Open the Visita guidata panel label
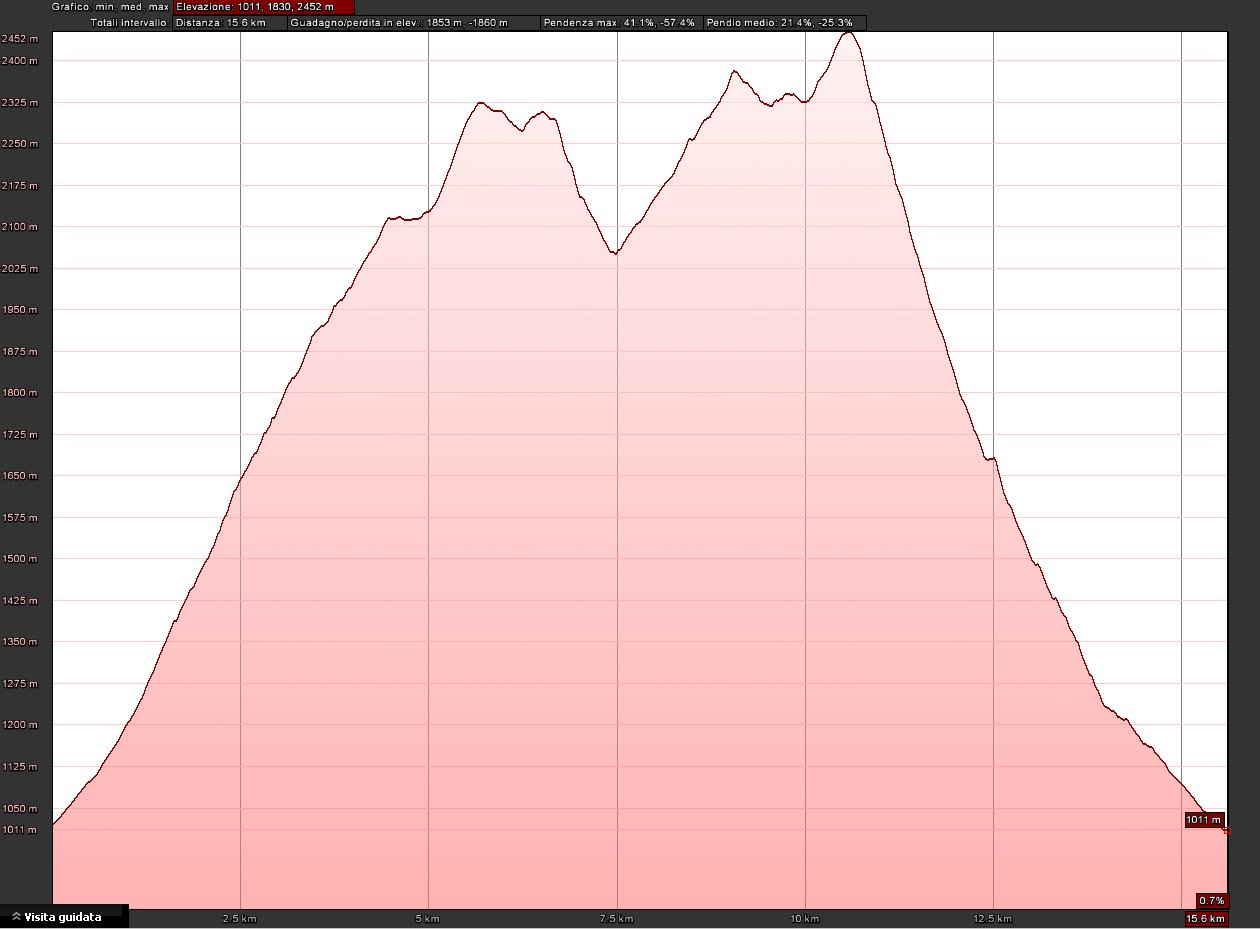The width and height of the screenshot is (1260, 929). pos(62,917)
